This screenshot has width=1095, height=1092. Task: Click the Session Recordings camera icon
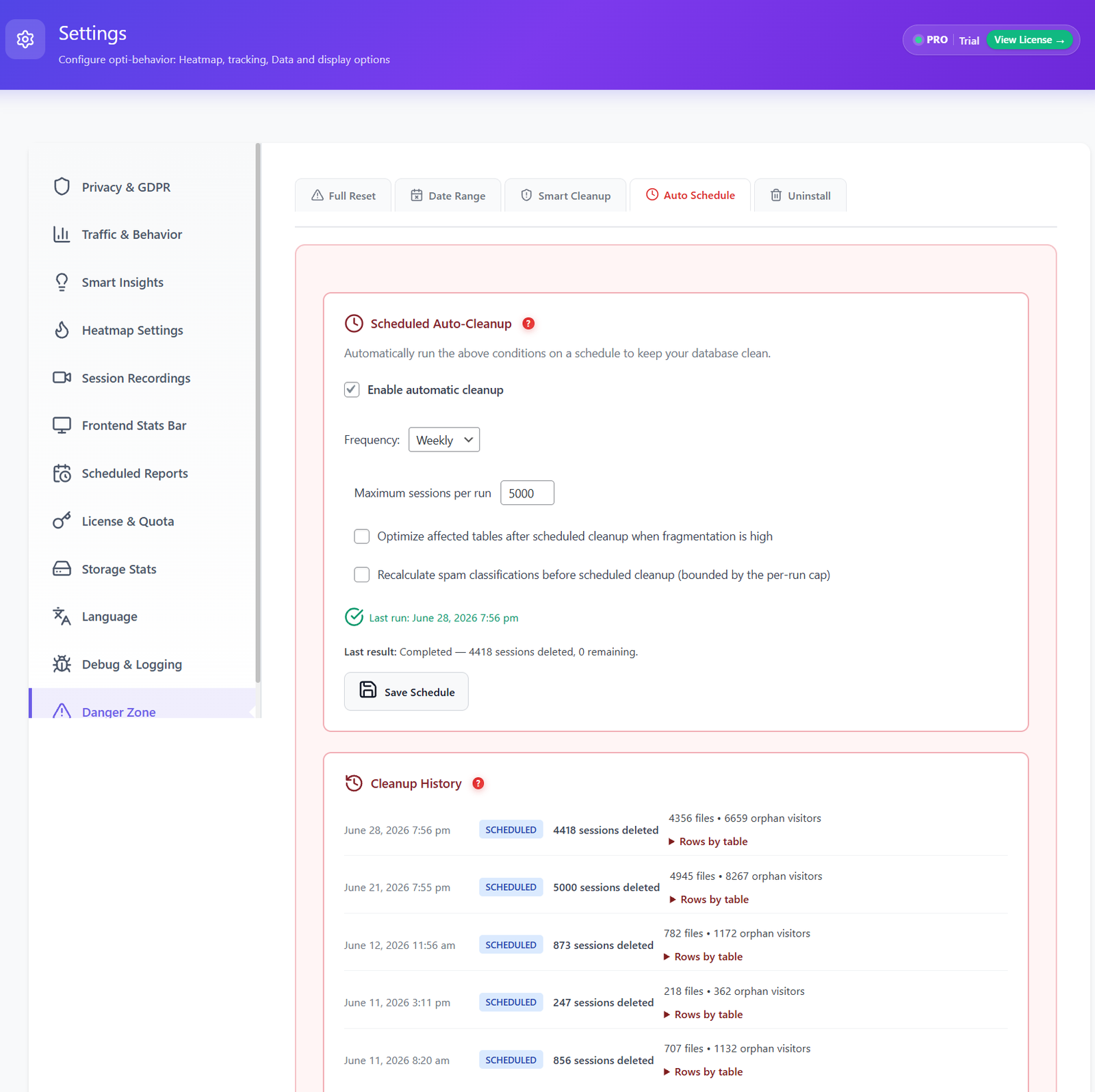(x=62, y=378)
